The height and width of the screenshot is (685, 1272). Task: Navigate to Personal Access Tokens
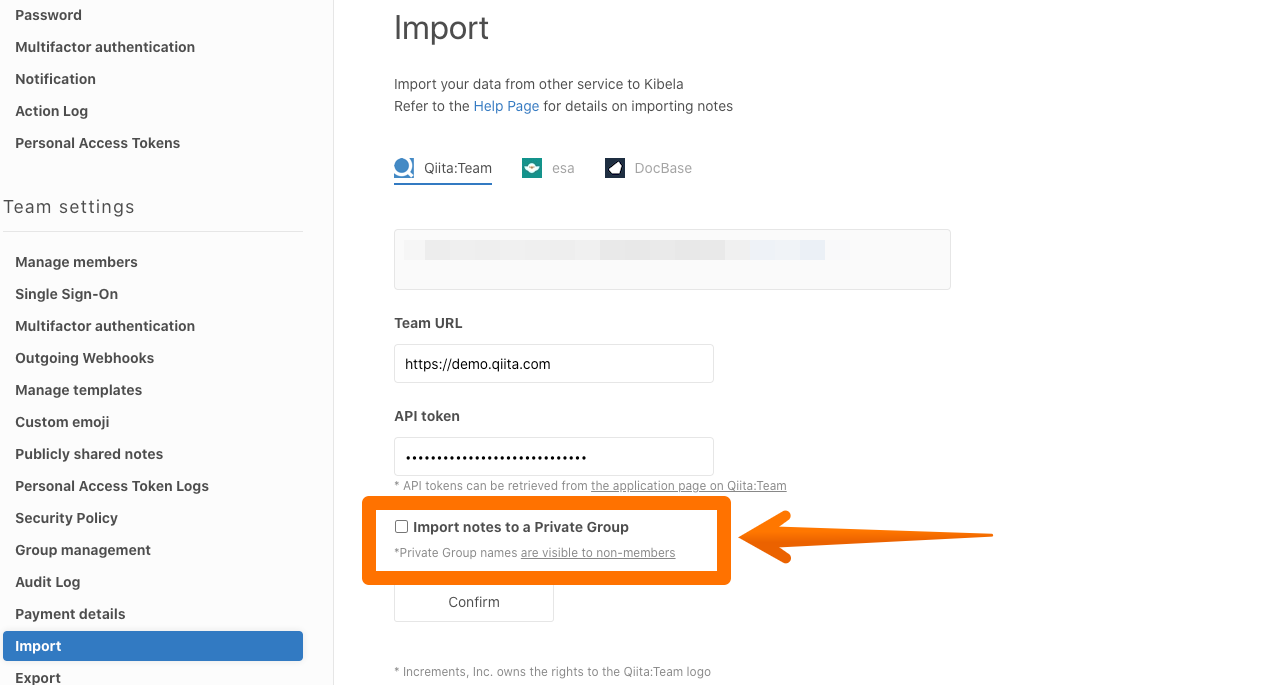pyautogui.click(x=97, y=143)
